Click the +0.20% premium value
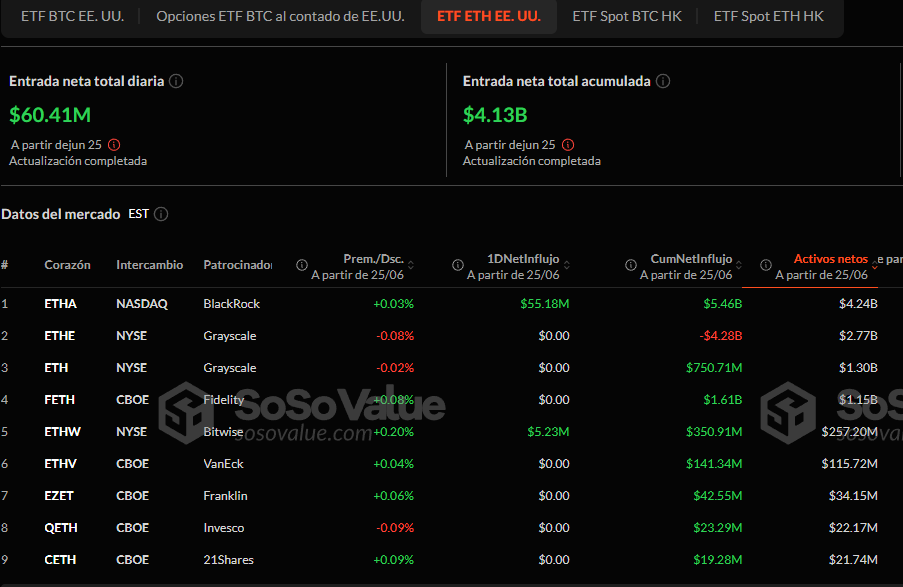Viewport: 903px width, 587px height. point(393,431)
